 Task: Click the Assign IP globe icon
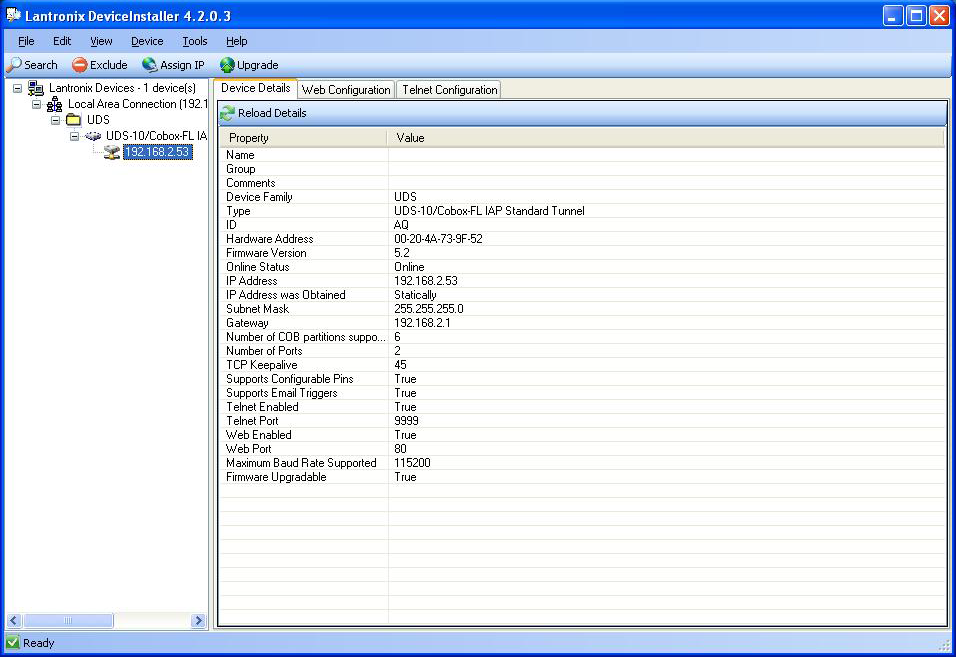[150, 65]
